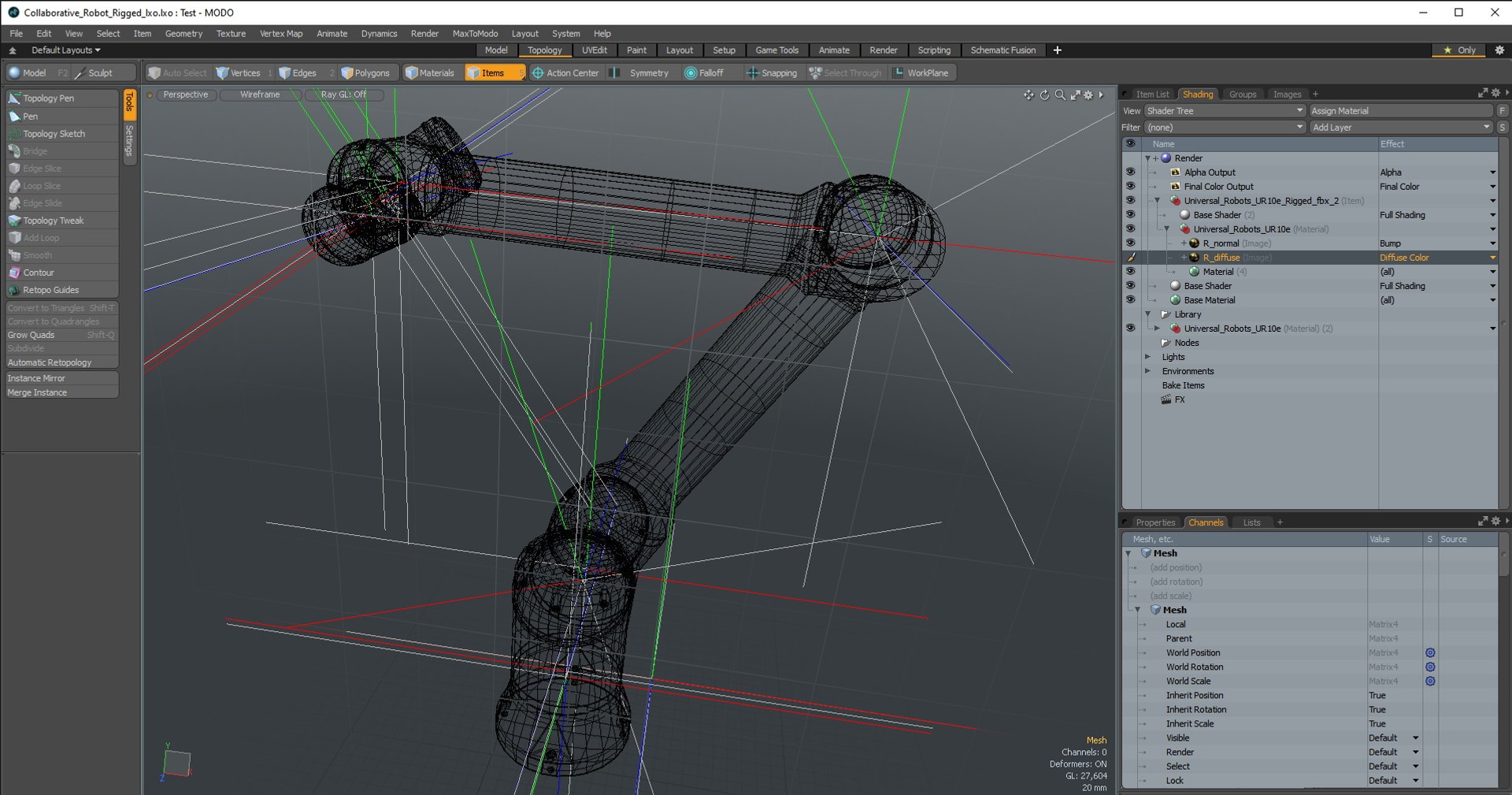Switch to the UVEdit layout tab

point(595,50)
